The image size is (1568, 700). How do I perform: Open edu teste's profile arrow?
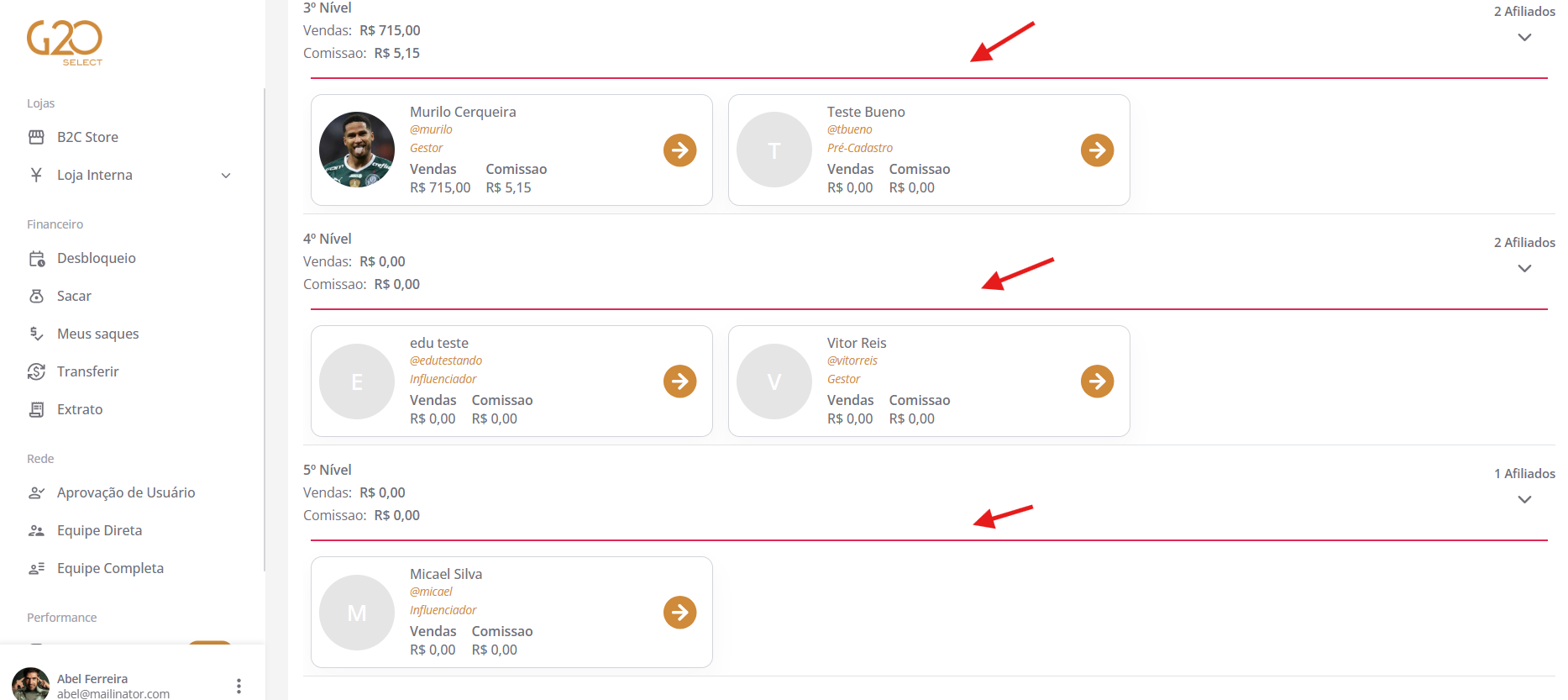pyautogui.click(x=679, y=382)
